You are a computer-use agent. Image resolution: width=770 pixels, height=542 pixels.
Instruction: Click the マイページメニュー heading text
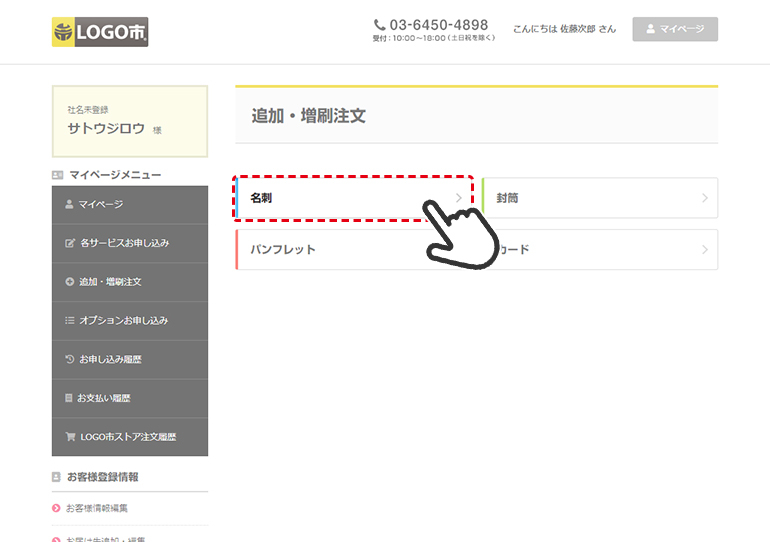[115, 175]
